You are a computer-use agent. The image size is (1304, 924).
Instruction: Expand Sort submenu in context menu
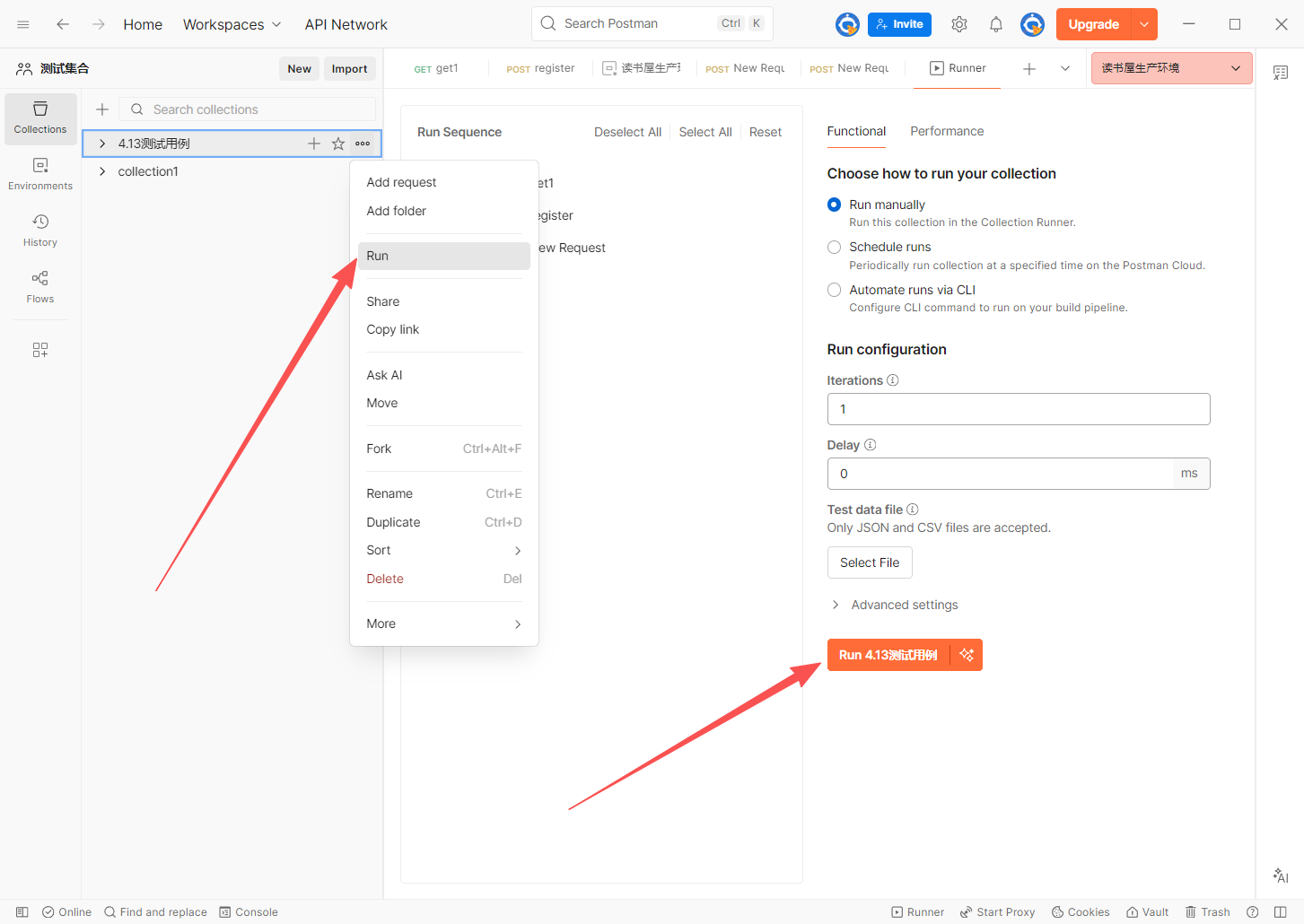click(x=443, y=550)
